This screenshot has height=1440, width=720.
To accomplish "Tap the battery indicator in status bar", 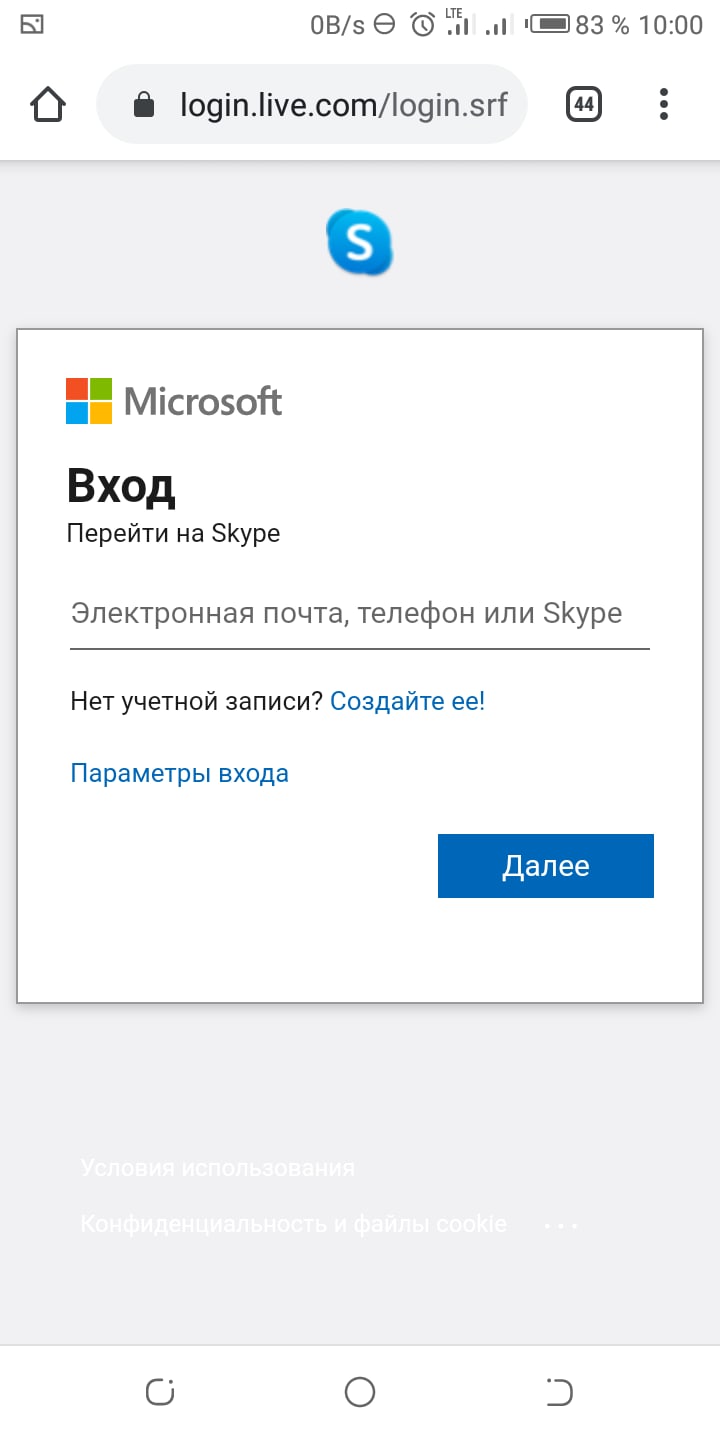I will 549,24.
